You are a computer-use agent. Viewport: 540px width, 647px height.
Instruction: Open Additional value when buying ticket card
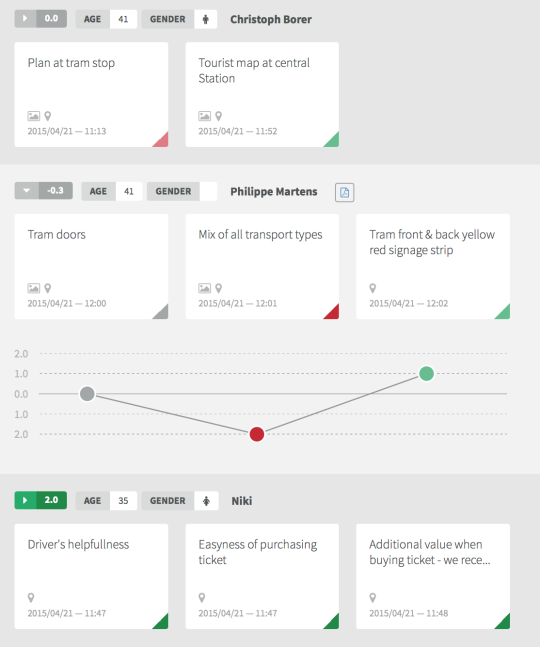(x=433, y=576)
